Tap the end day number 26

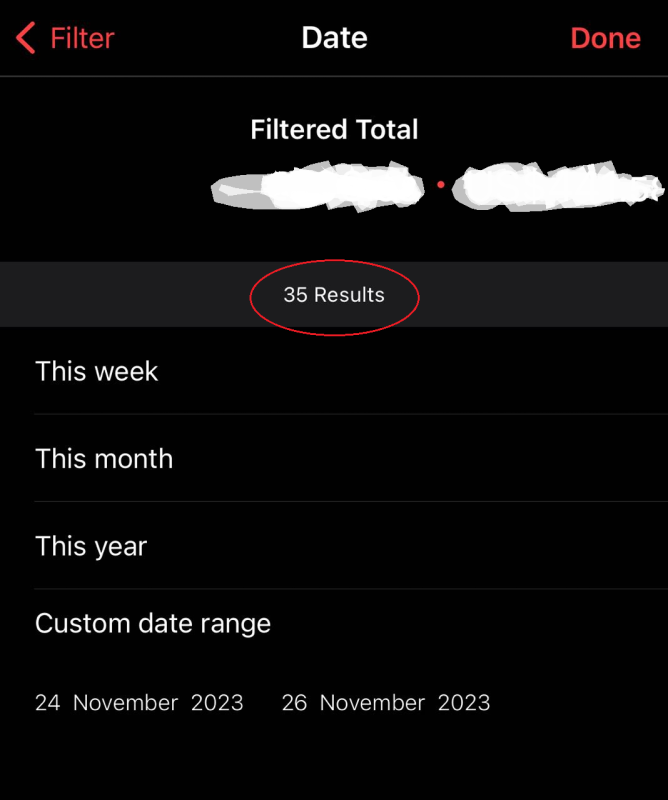click(294, 703)
